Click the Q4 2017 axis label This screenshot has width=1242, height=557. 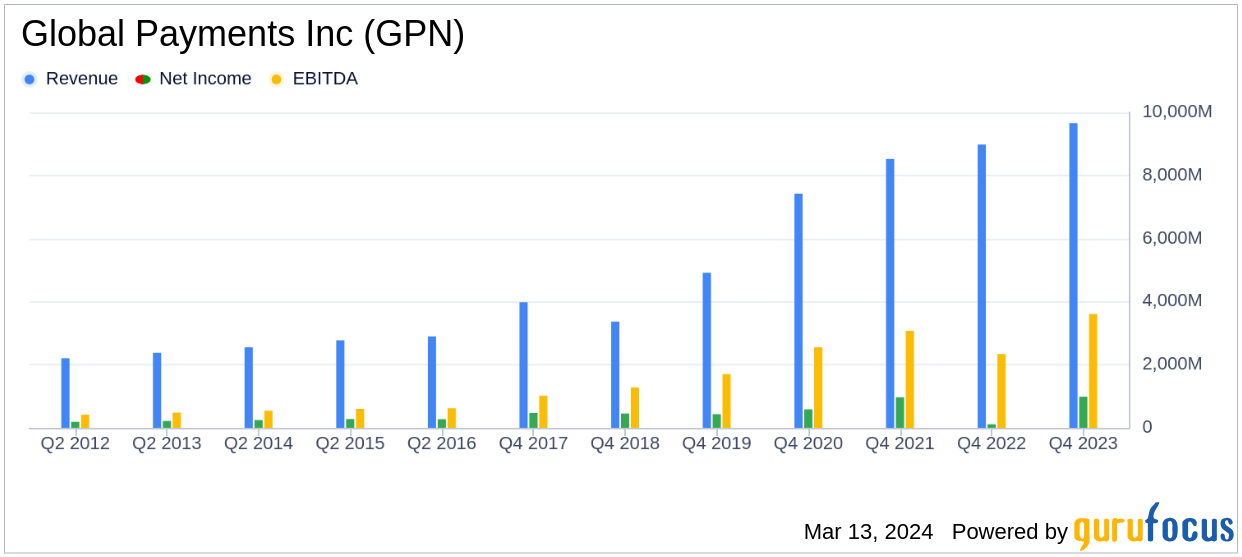coord(533,443)
